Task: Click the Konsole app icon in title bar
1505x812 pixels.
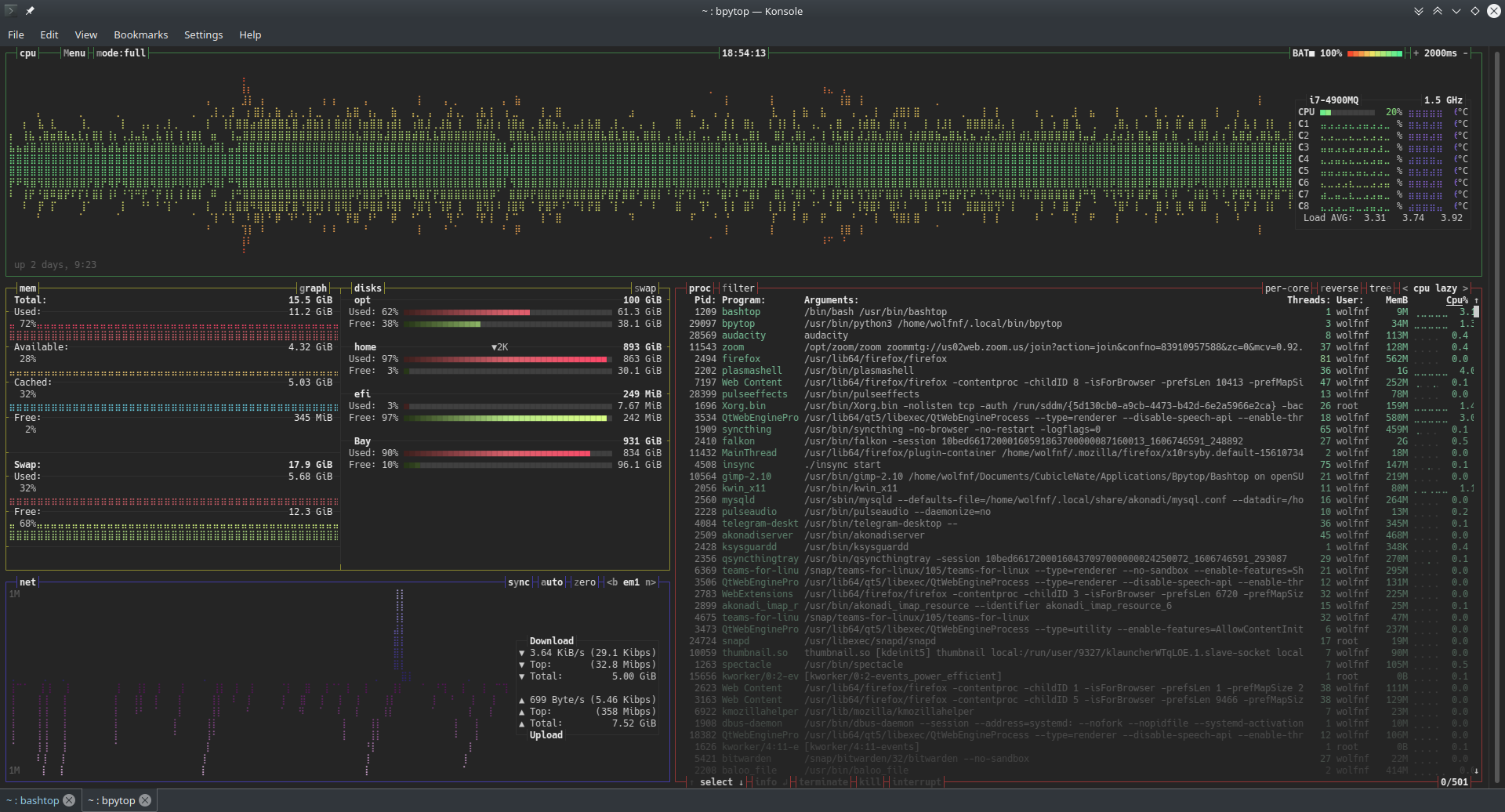Action: point(10,11)
